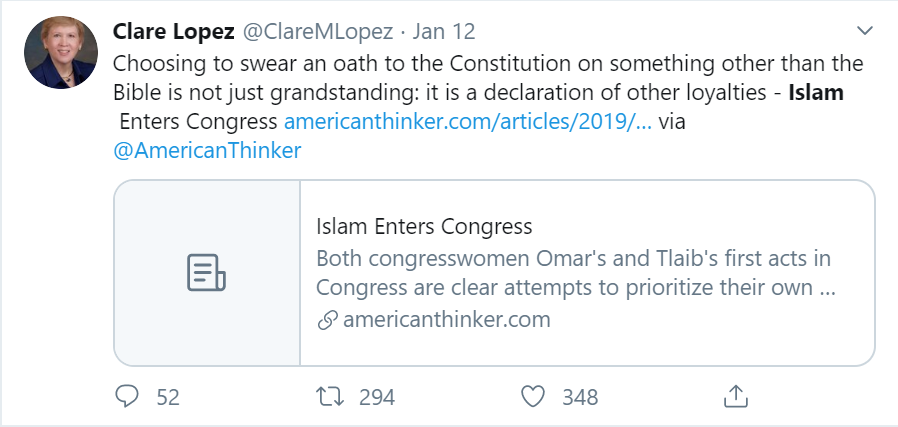The image size is (898, 427).
Task: Click the reply speech bubble icon
Action: pos(127,397)
